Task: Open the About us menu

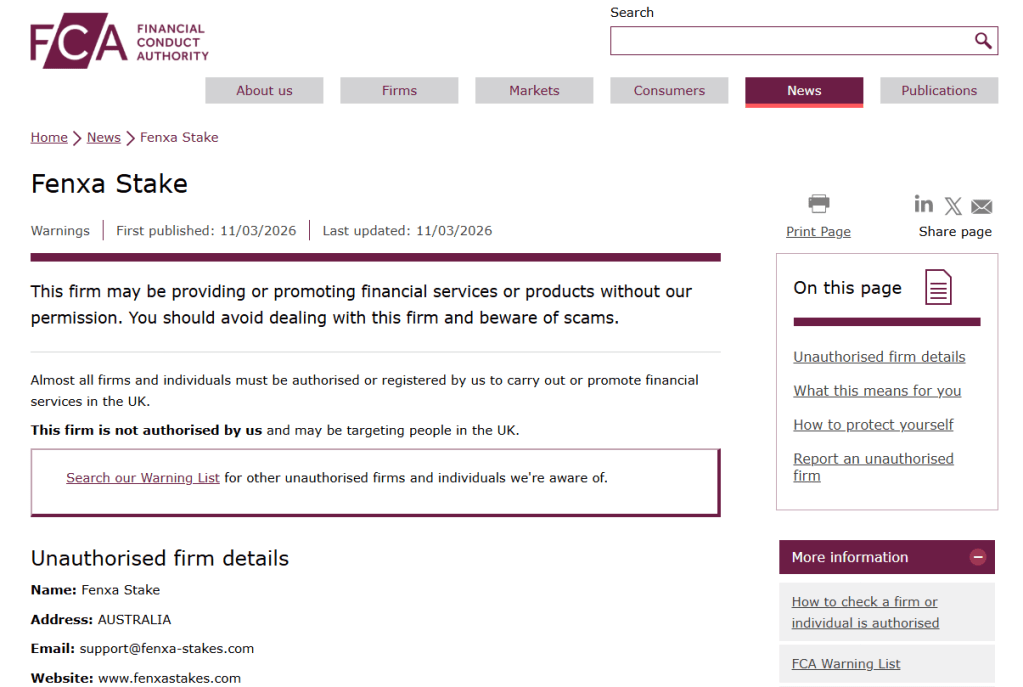Action: [x=264, y=90]
